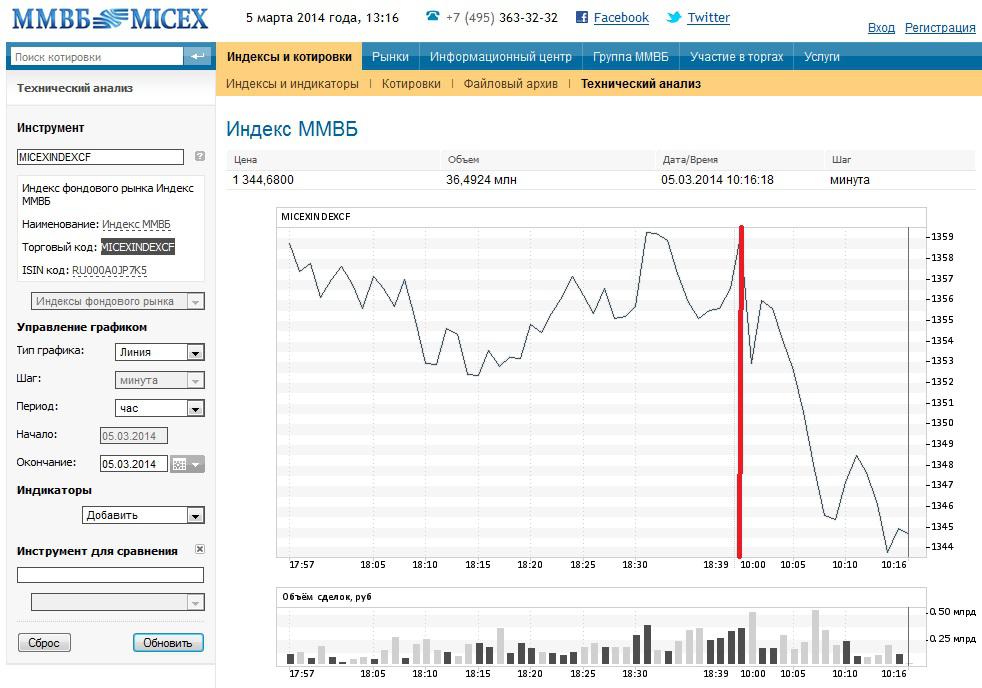Click the step value минута in the table
Screen dimensions: 982x688
[849, 180]
